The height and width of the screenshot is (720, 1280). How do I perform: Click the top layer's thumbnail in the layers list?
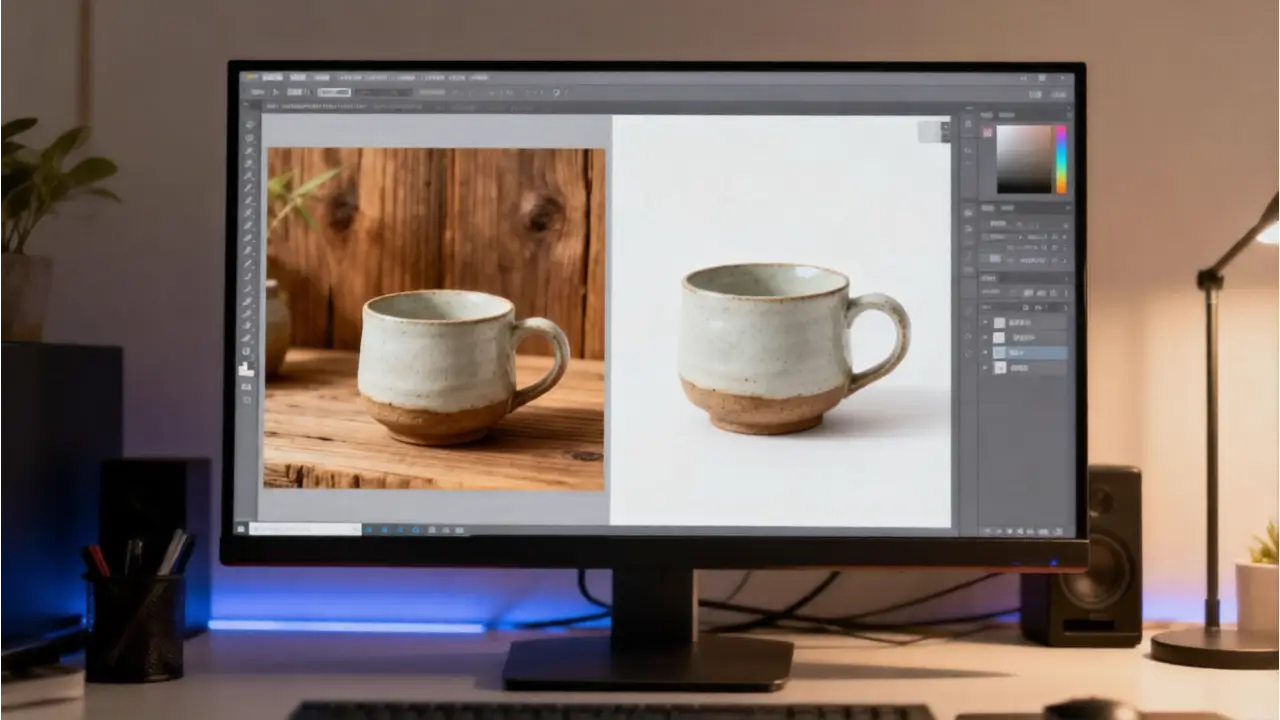tap(999, 323)
